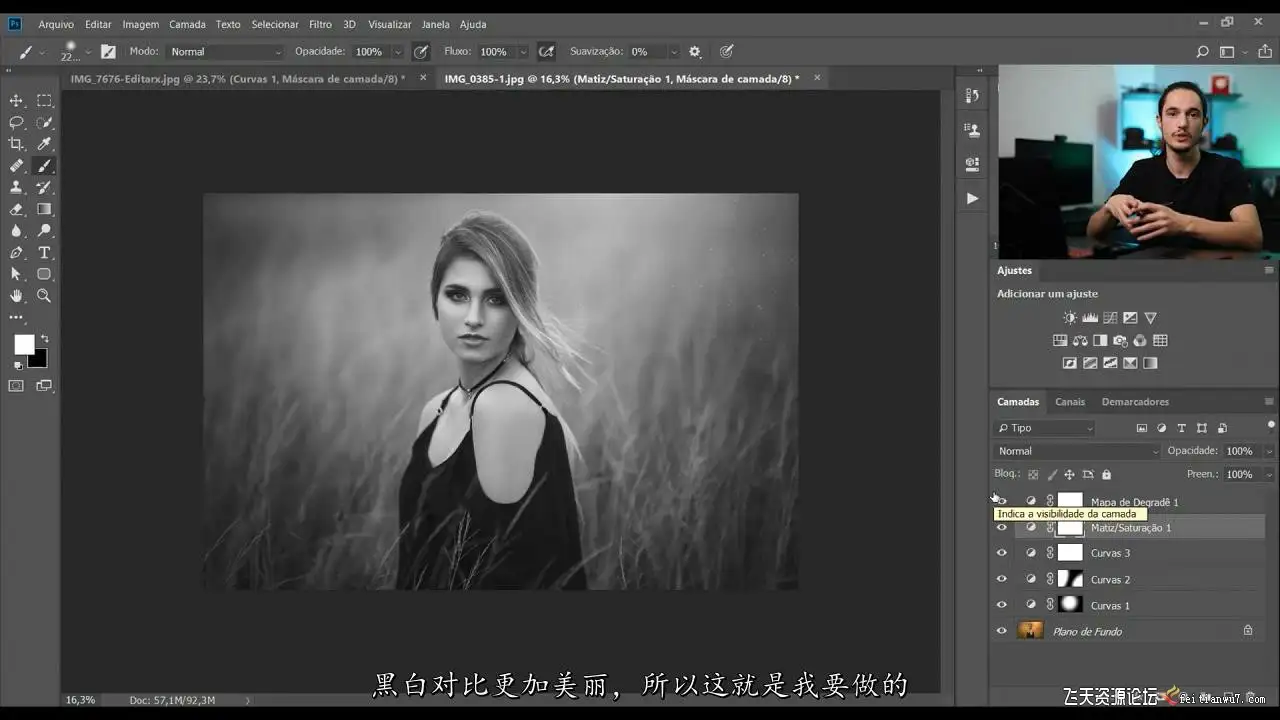The height and width of the screenshot is (720, 1280).
Task: Select the Zoom tool
Action: [45, 296]
